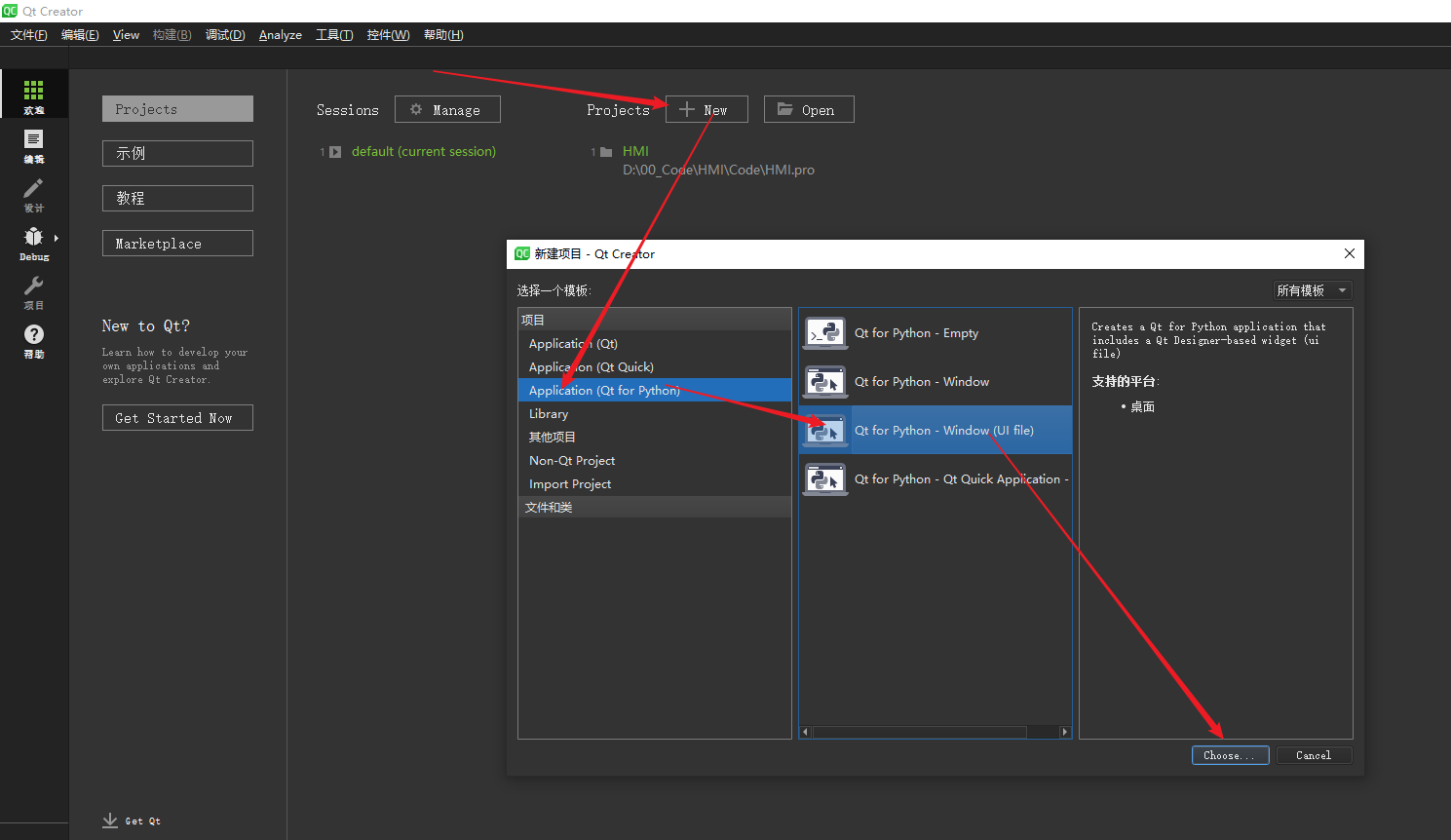
Task: Click the Qt for Python - Empty template icon
Action: point(824,333)
